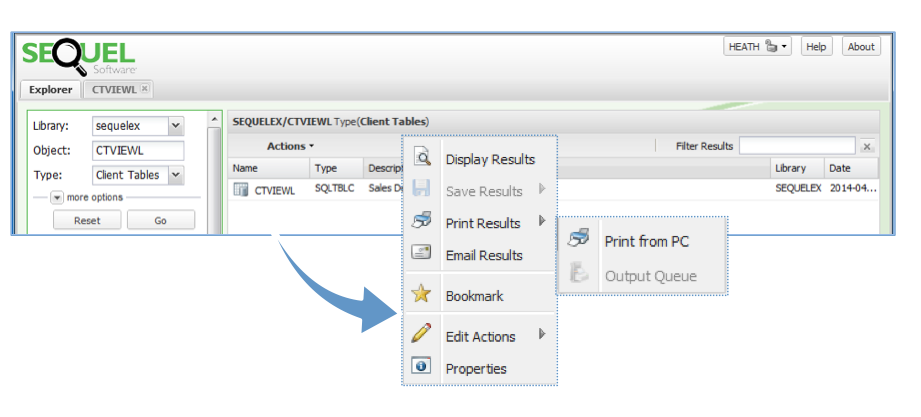Click the Bookmark star icon
Image resolution: width=921 pixels, height=417 pixels.
422,294
